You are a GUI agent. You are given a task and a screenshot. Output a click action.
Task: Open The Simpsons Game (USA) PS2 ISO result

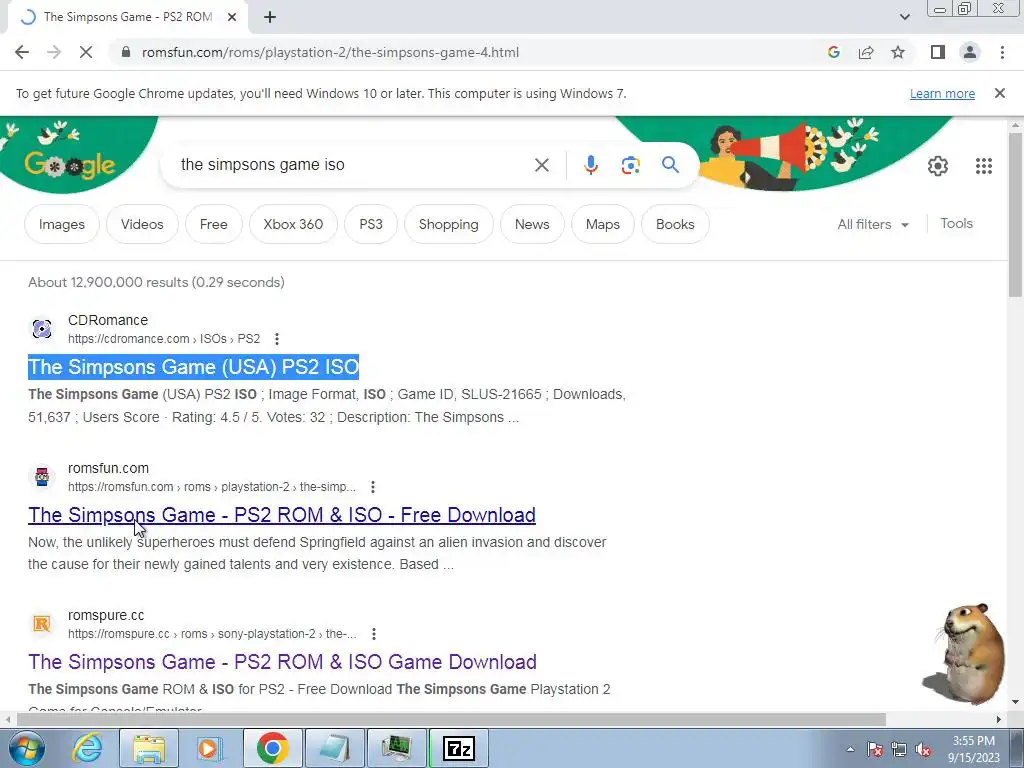click(193, 366)
